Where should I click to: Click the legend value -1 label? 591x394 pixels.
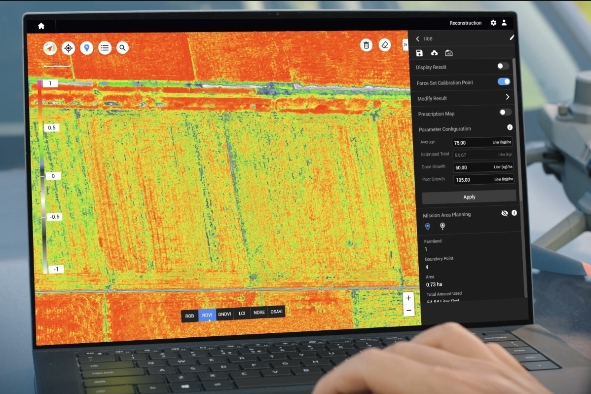point(56,269)
